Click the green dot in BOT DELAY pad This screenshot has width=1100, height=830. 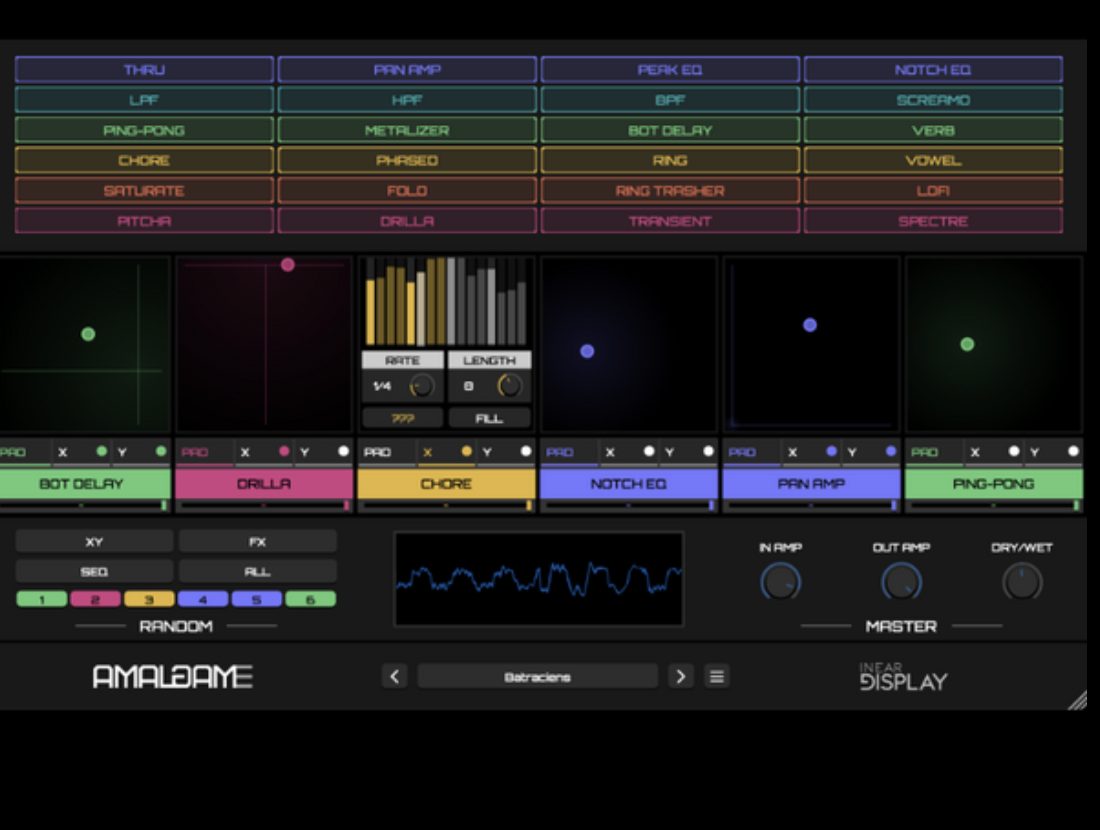88,334
